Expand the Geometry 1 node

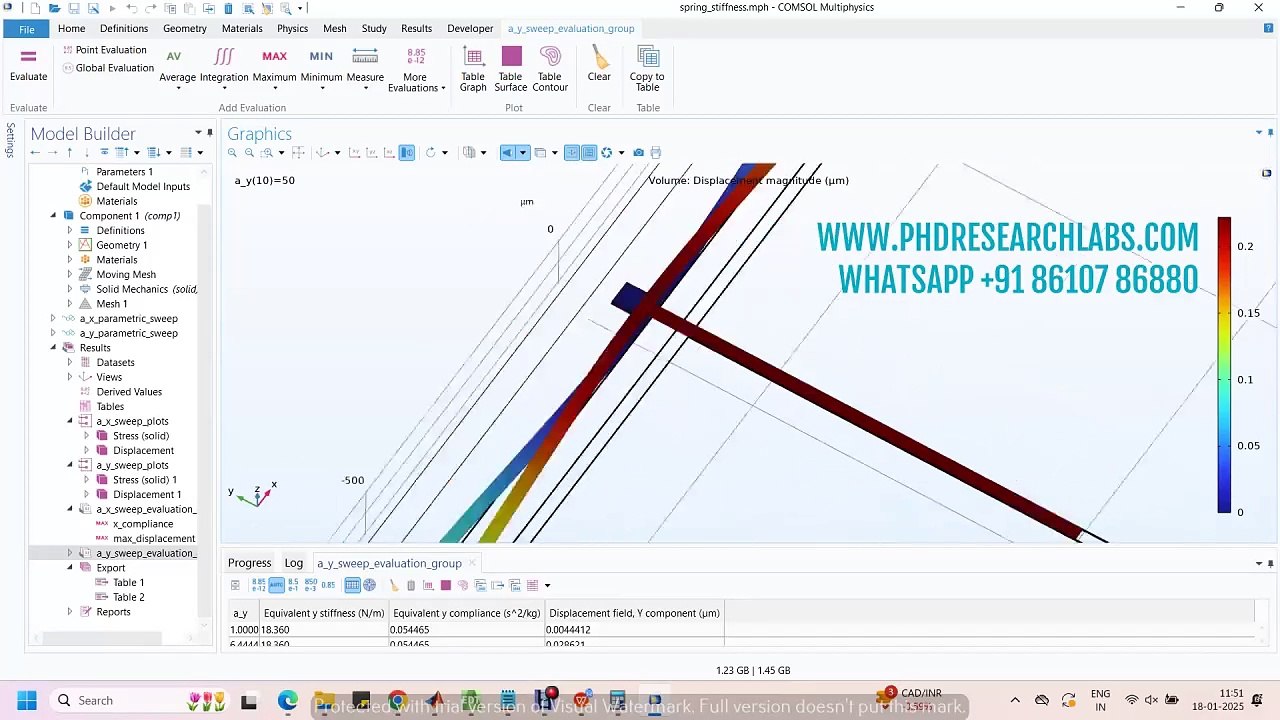tap(70, 245)
